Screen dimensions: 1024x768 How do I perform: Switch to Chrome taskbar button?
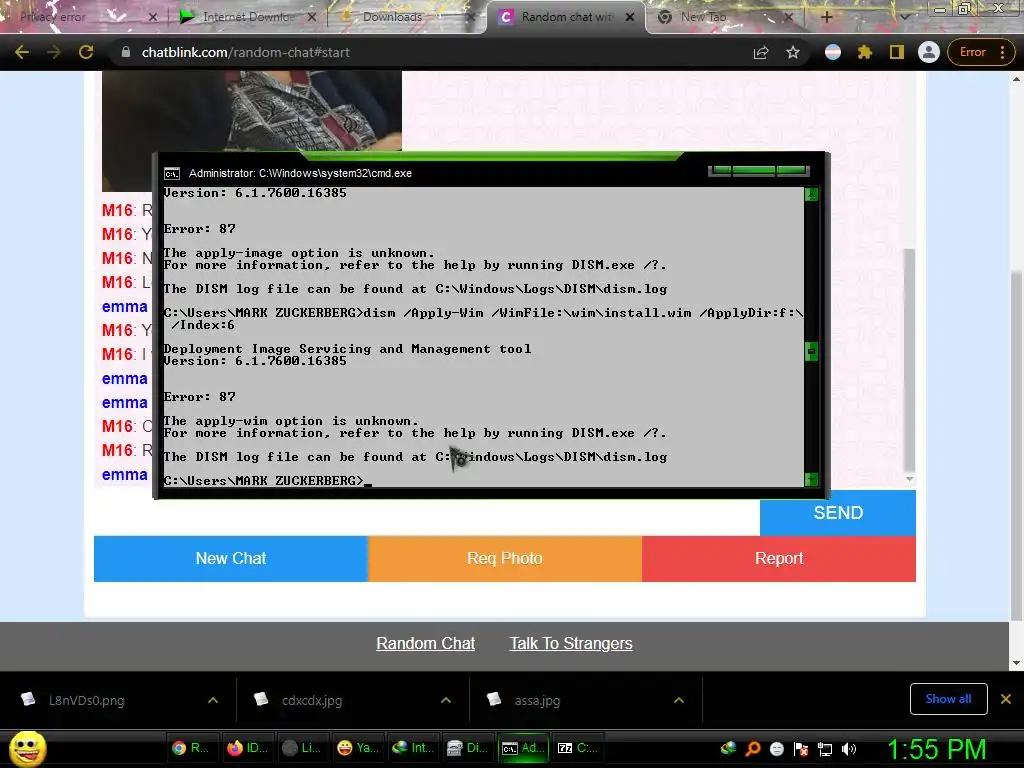pos(190,748)
